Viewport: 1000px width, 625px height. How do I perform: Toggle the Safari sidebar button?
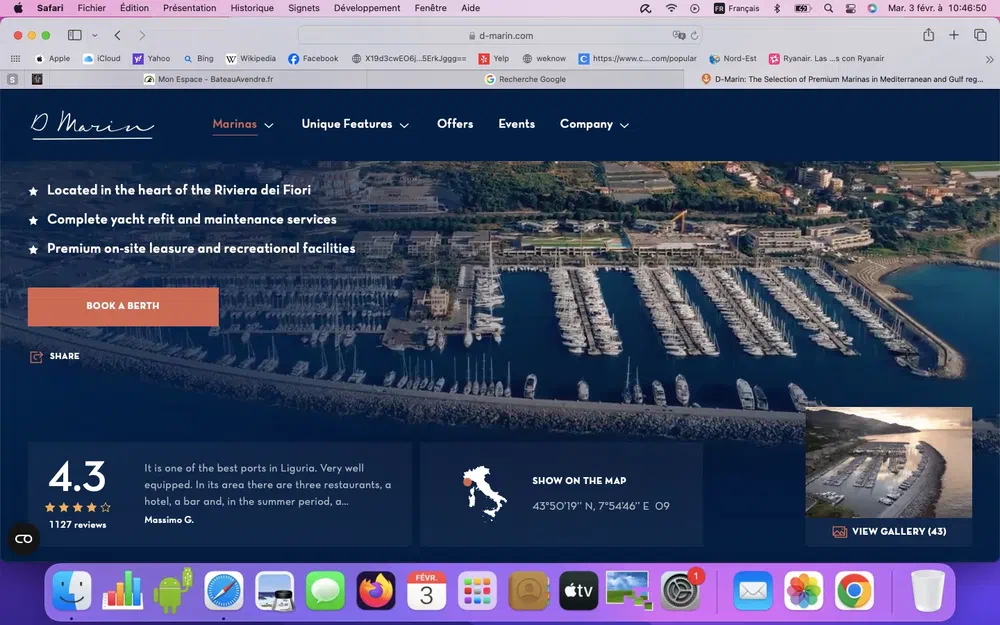(x=75, y=35)
